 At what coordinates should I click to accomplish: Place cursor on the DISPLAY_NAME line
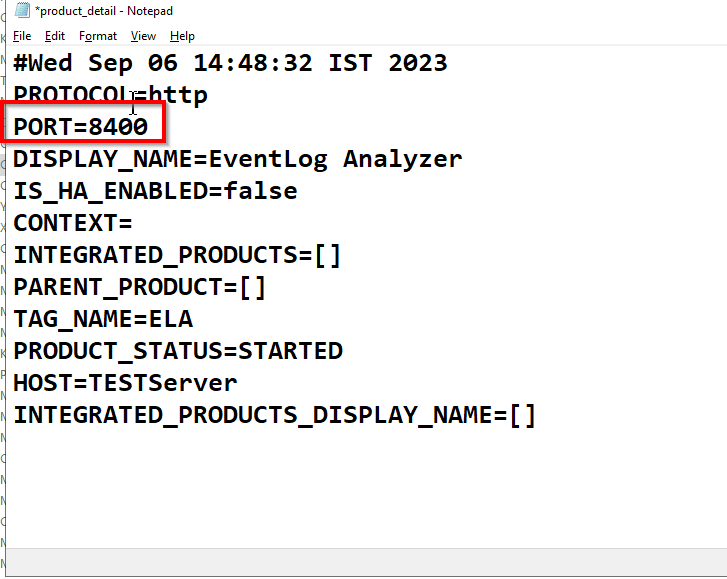coord(237,159)
